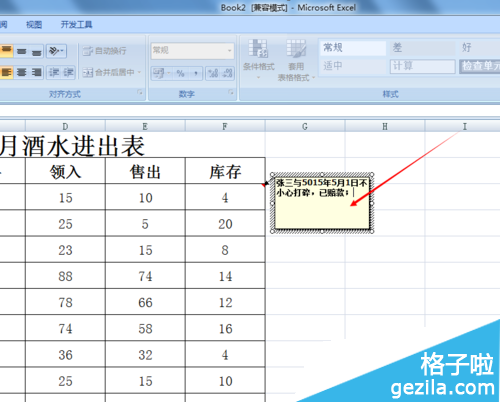500x402 pixels.
Task: Select column I header
Action: [x=465, y=126]
